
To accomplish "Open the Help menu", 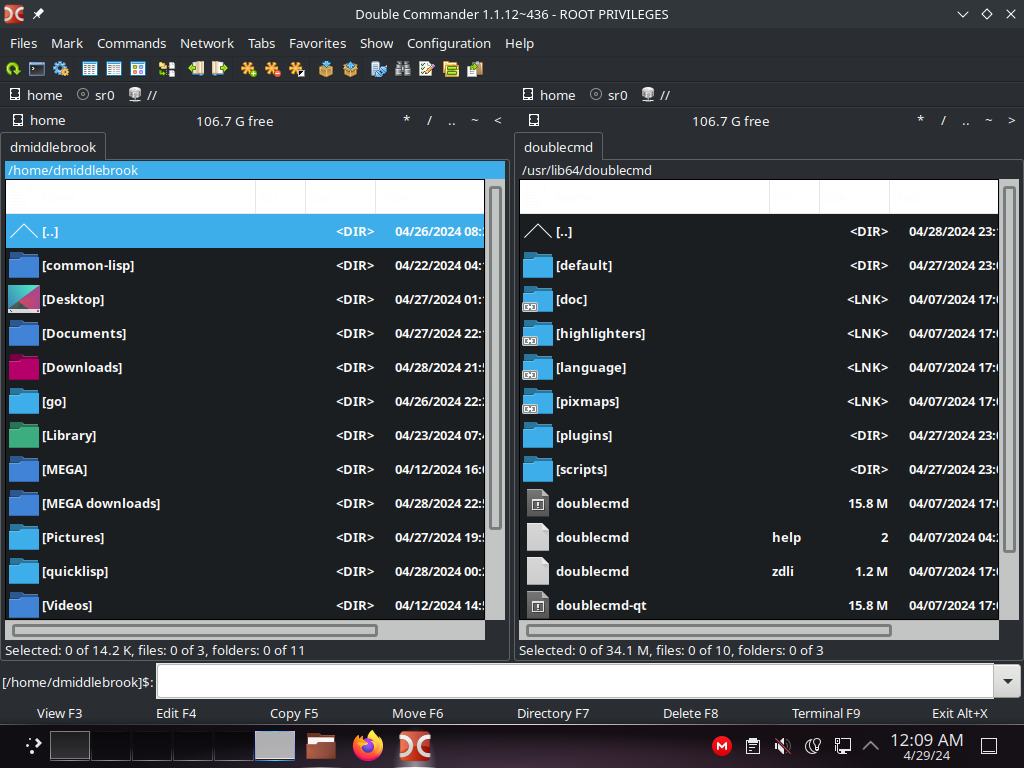I will tap(519, 43).
